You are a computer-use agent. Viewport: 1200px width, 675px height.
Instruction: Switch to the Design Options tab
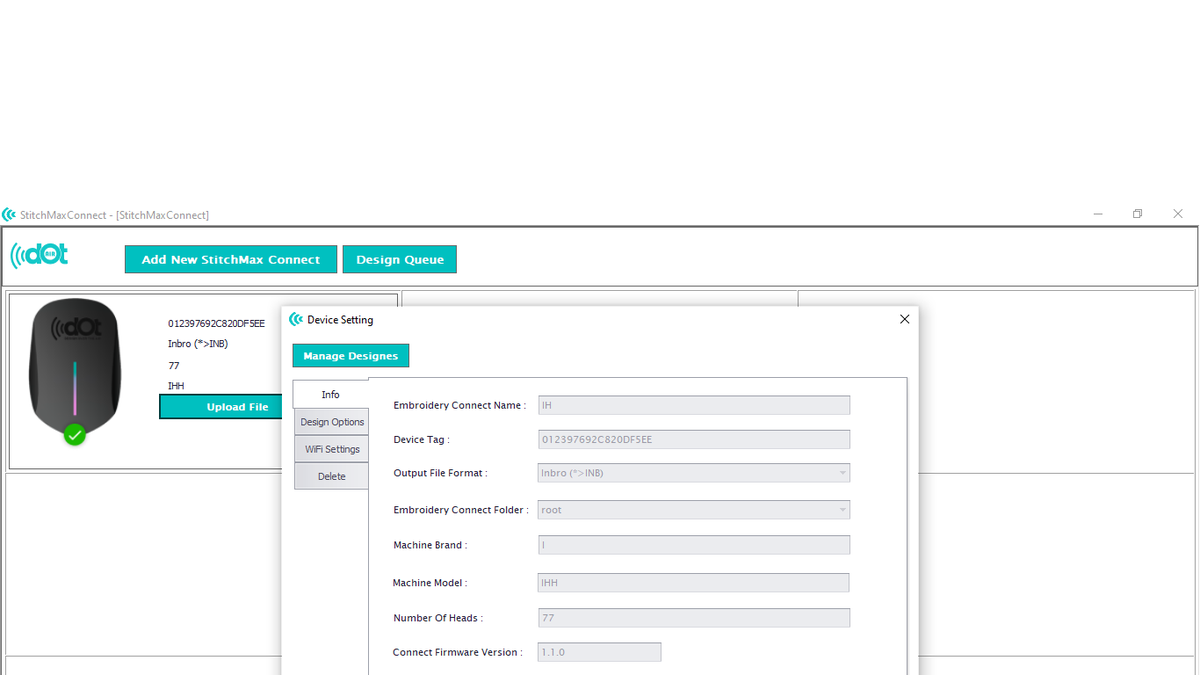[x=332, y=422]
